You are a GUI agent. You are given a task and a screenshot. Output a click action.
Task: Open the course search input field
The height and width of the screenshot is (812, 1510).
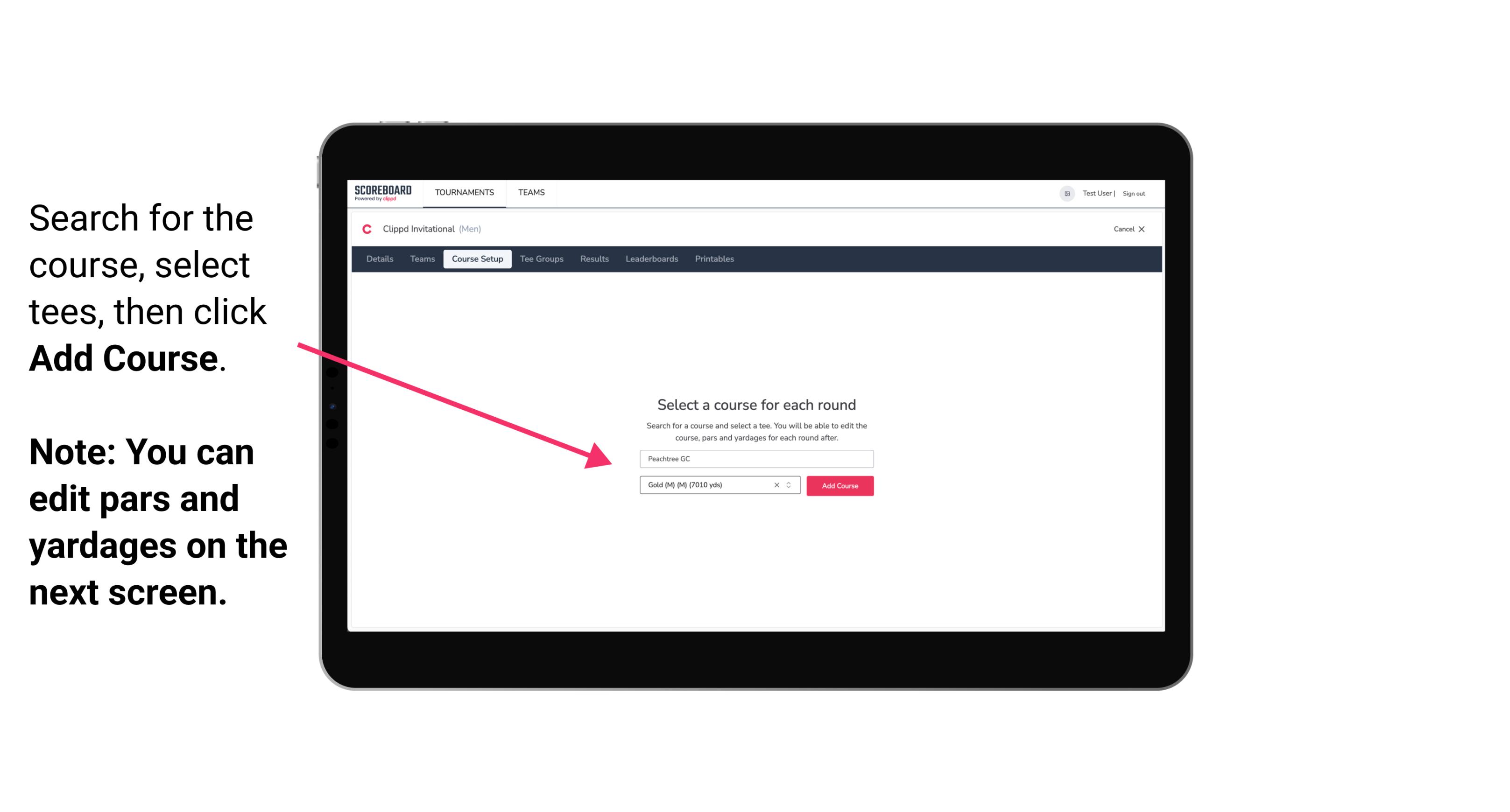coord(755,458)
